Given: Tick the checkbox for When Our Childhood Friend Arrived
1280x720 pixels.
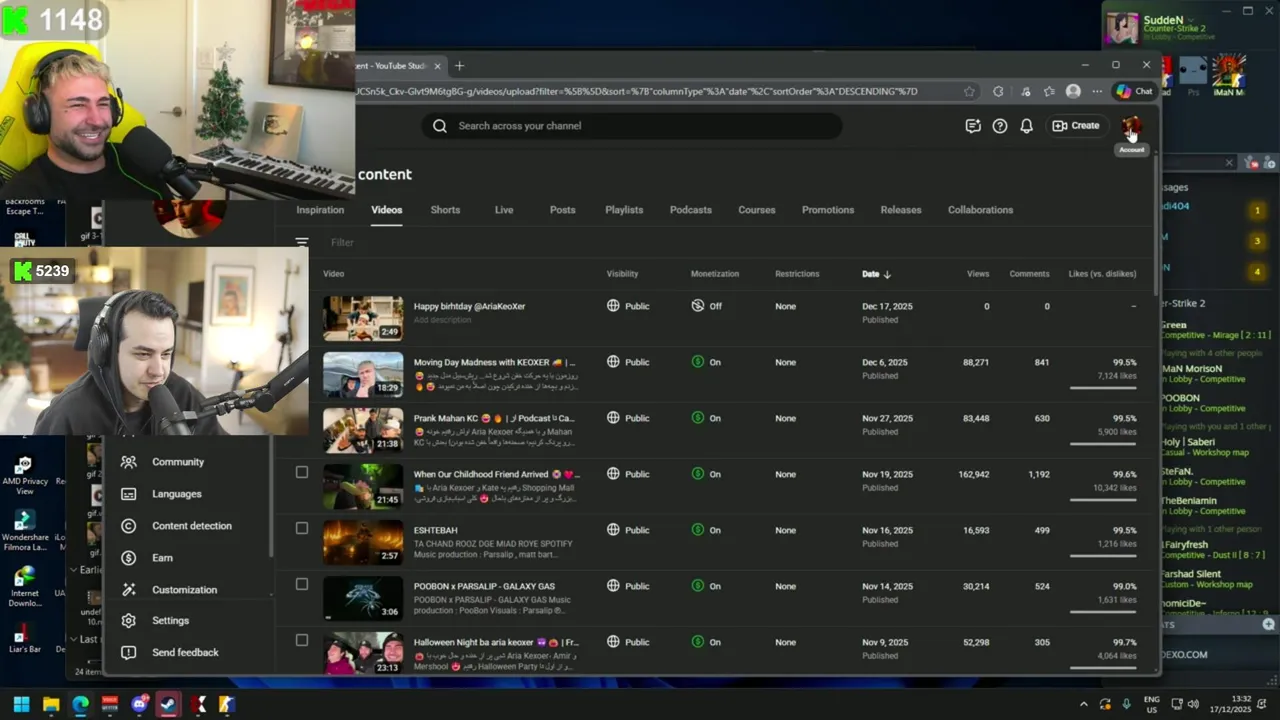Looking at the screenshot, I should click(302, 472).
